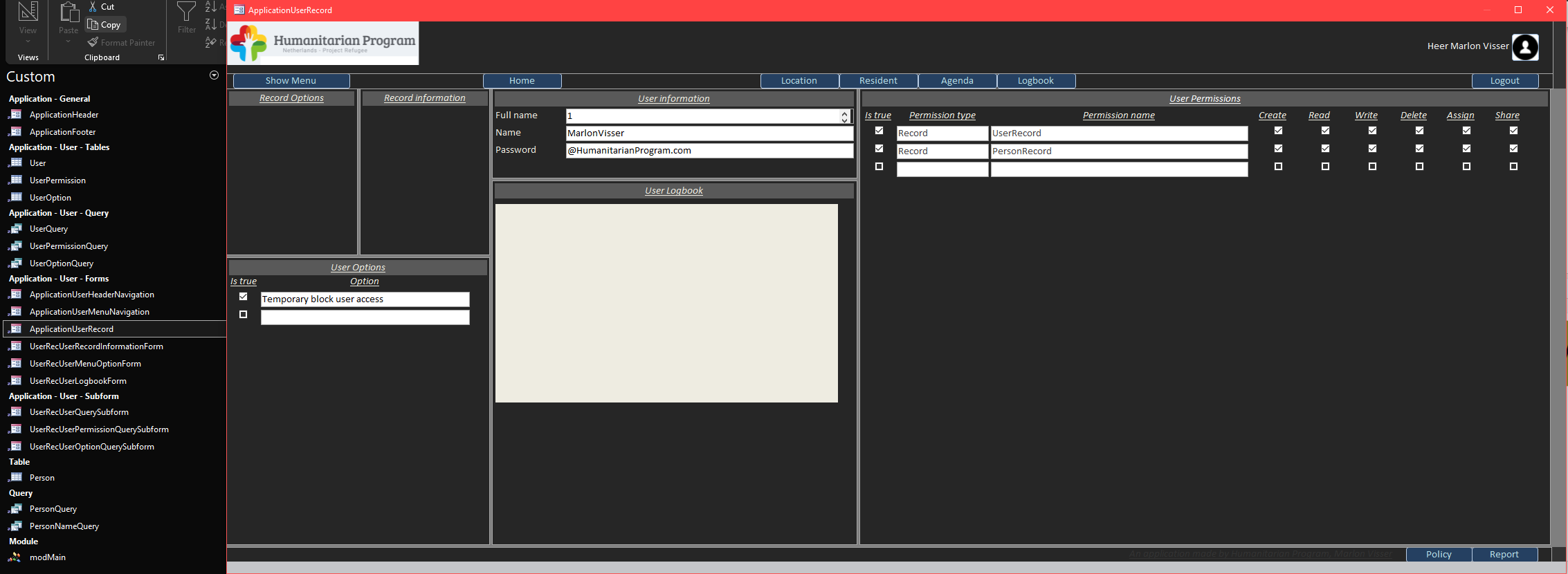Open the modMain module

pos(47,557)
